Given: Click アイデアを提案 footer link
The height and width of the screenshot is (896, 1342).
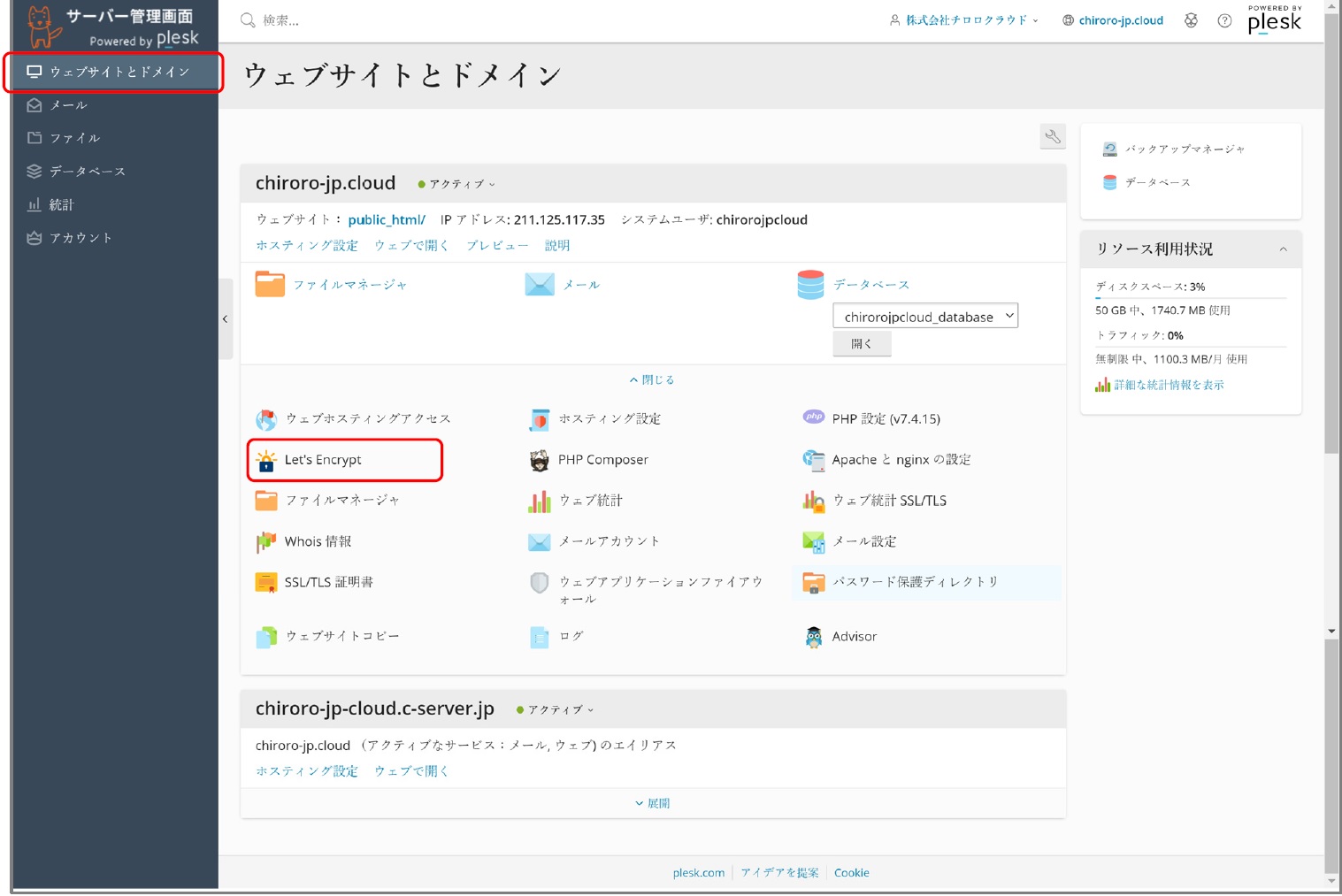Looking at the screenshot, I should pos(779,872).
